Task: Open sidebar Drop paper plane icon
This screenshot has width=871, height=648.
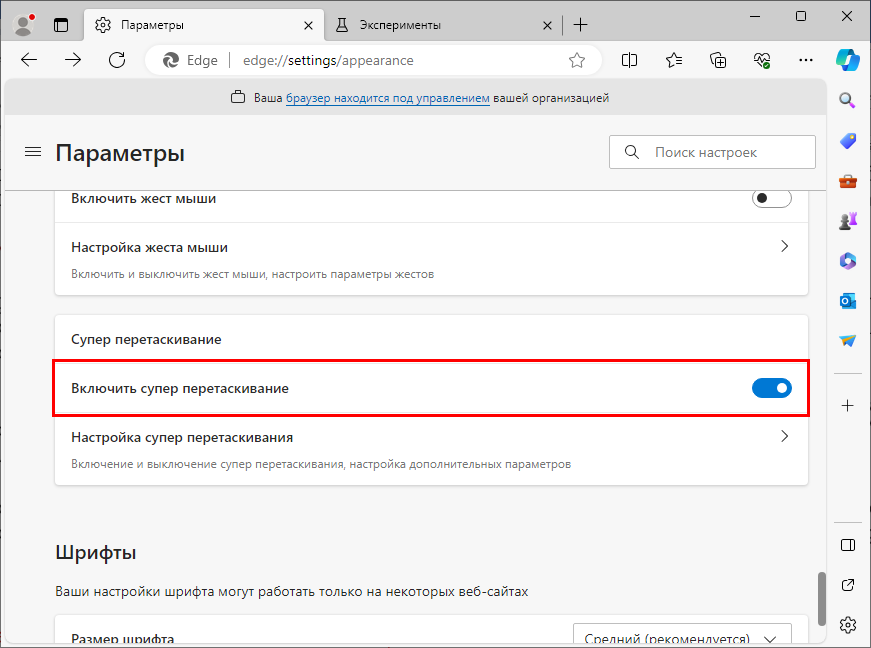Action: 848,340
